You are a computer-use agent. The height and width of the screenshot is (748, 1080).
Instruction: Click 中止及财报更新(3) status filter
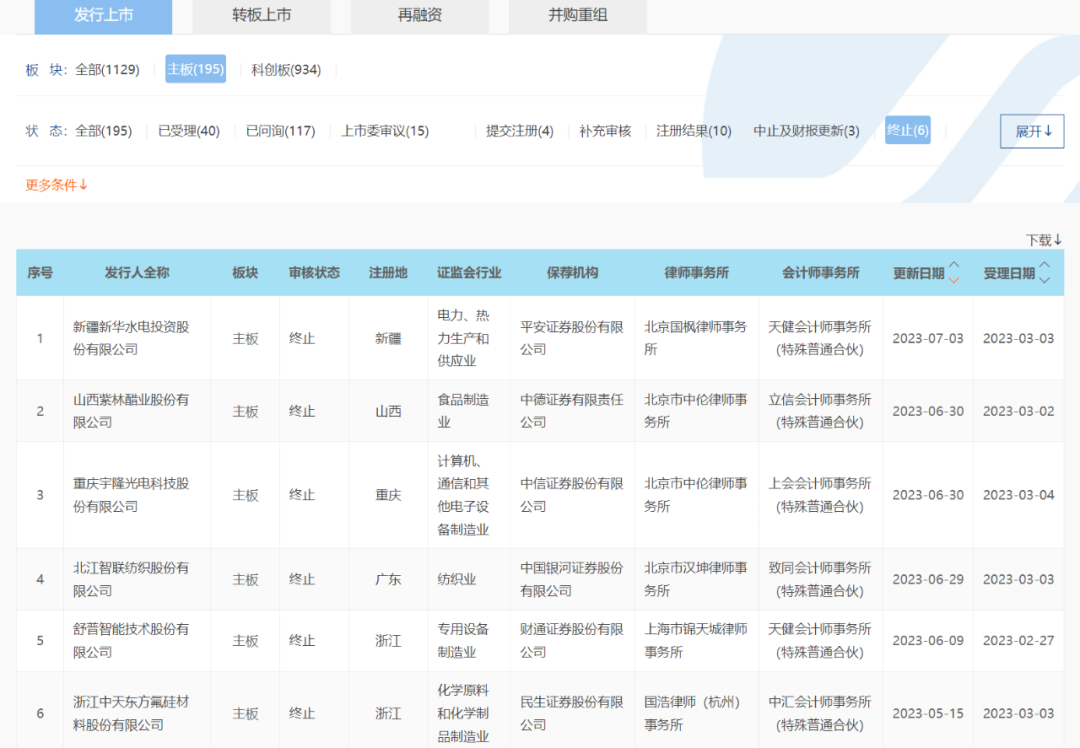pyautogui.click(x=809, y=130)
